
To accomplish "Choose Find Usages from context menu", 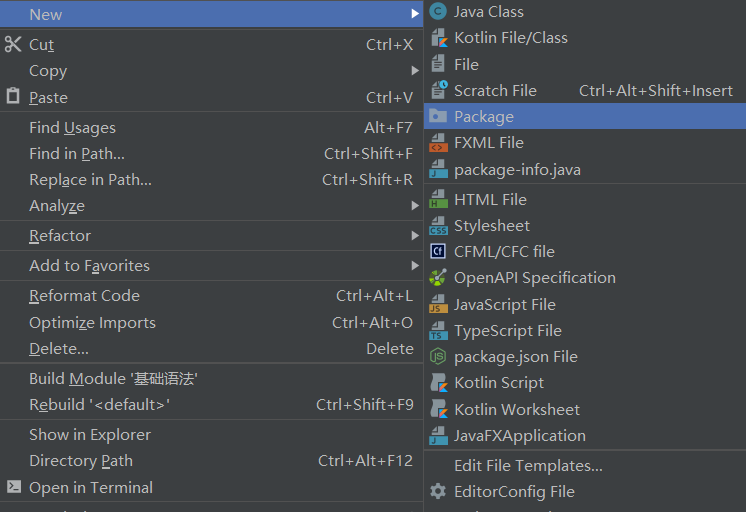I will click(211, 128).
